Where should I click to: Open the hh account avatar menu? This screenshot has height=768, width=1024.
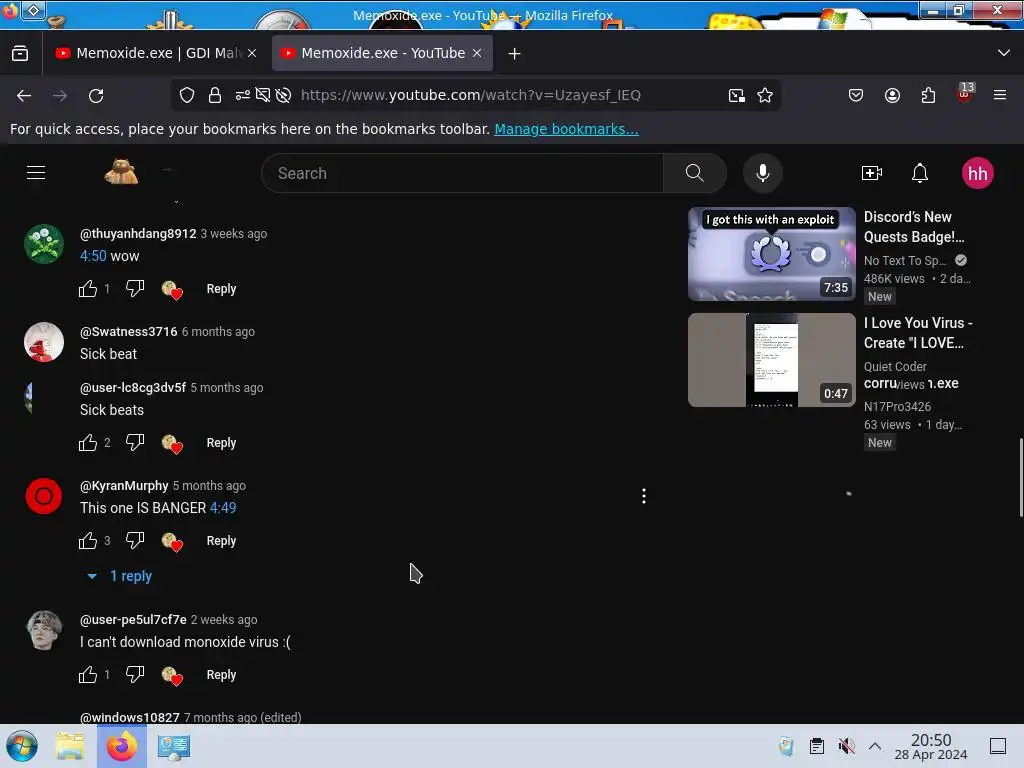coord(978,173)
